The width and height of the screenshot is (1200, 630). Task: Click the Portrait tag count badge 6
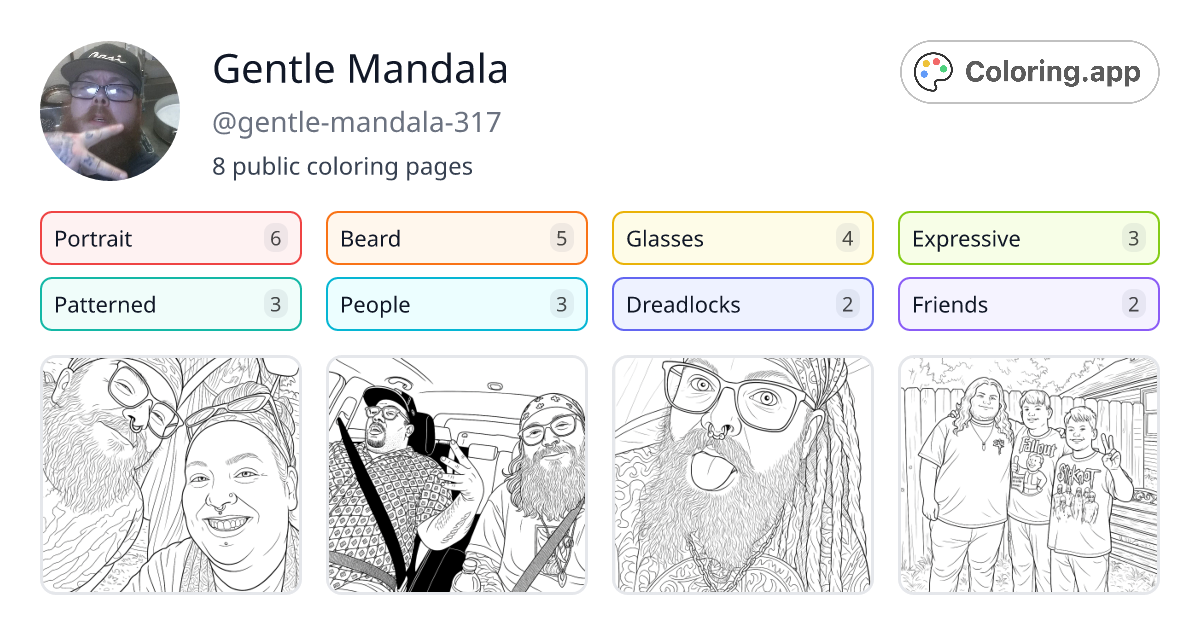click(x=276, y=238)
